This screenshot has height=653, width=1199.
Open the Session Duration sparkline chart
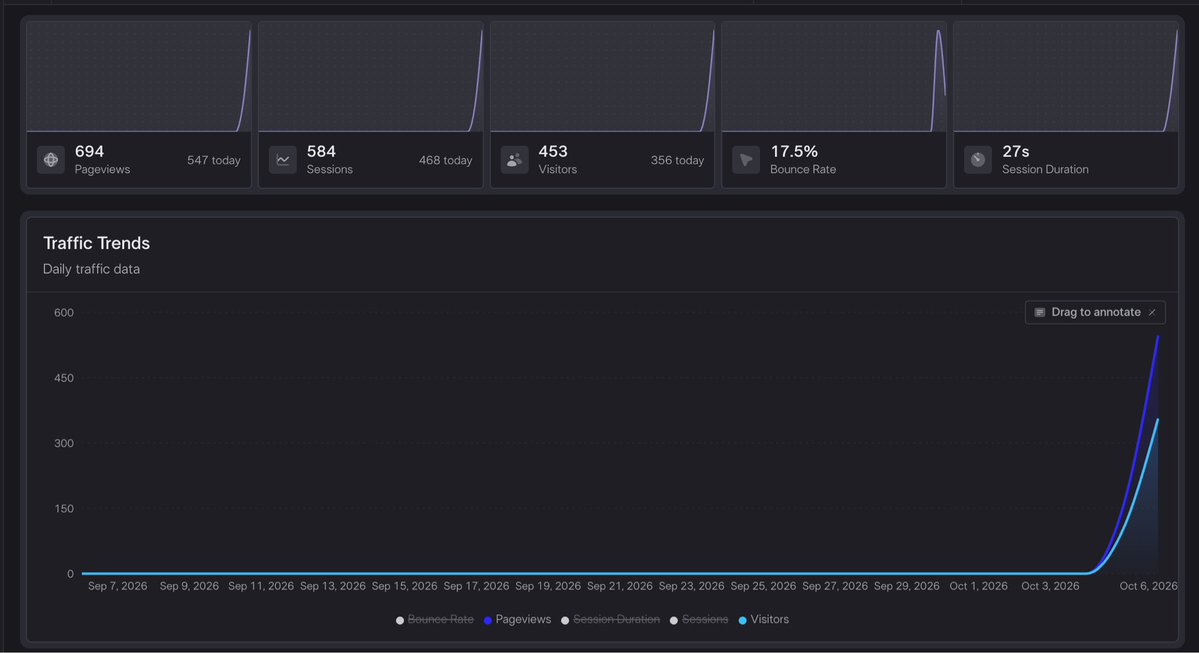[1066, 77]
